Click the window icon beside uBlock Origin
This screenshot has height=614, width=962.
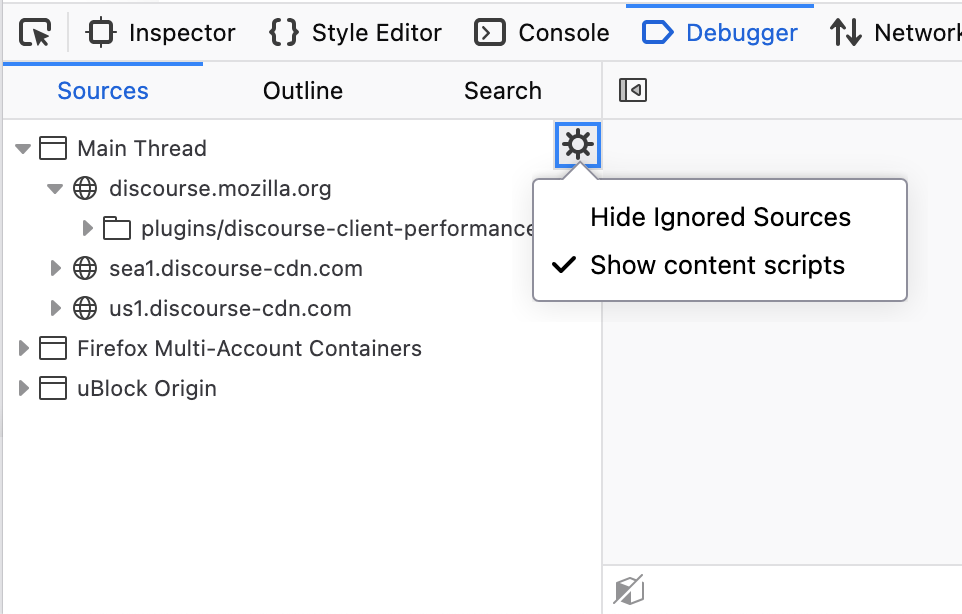pyautogui.click(x=52, y=389)
